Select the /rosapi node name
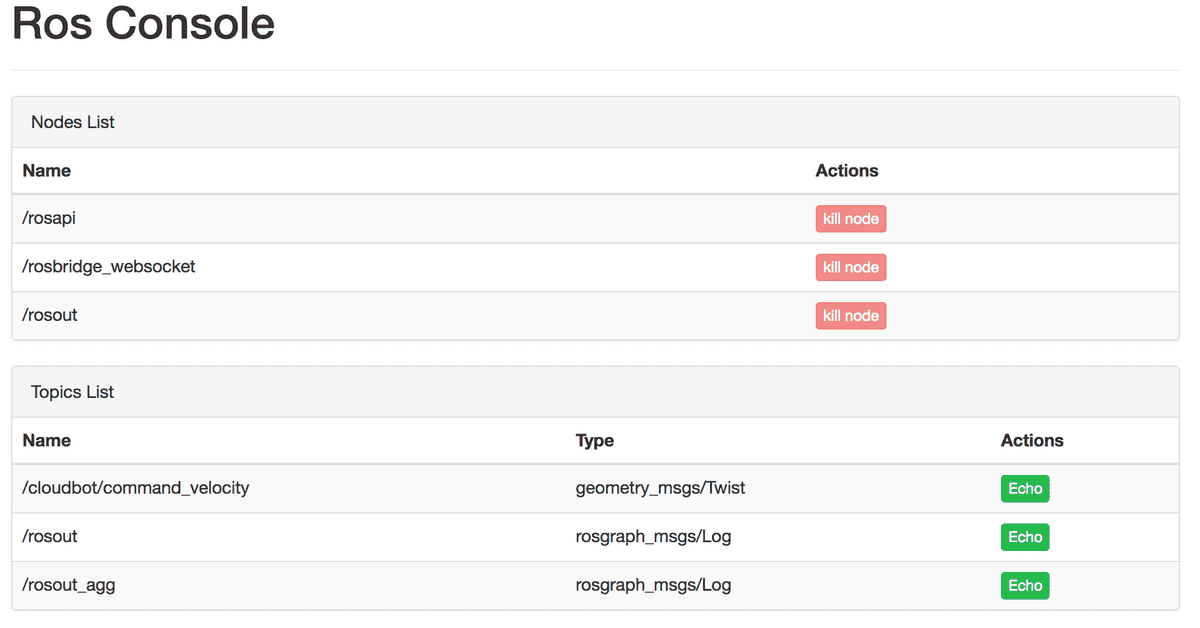This screenshot has width=1200, height=628. pyautogui.click(x=49, y=219)
